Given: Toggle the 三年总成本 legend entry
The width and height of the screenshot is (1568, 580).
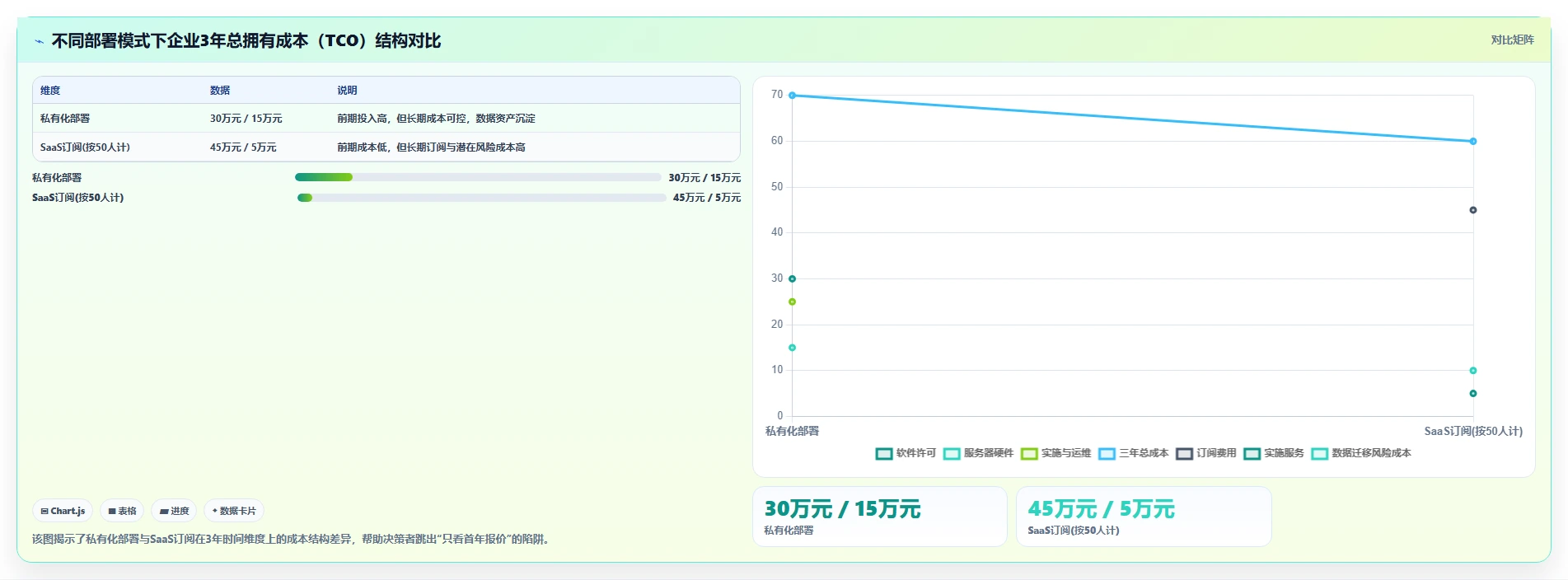Looking at the screenshot, I should (x=1133, y=453).
